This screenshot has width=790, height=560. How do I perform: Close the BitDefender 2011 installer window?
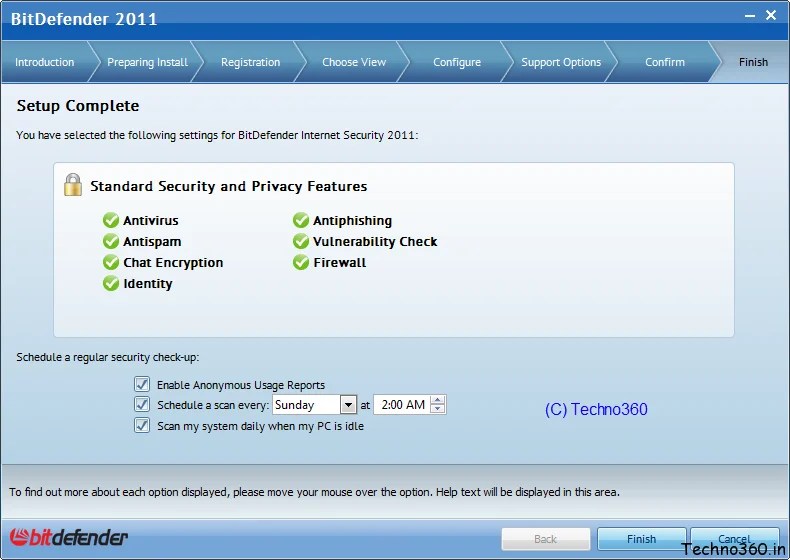coord(771,15)
